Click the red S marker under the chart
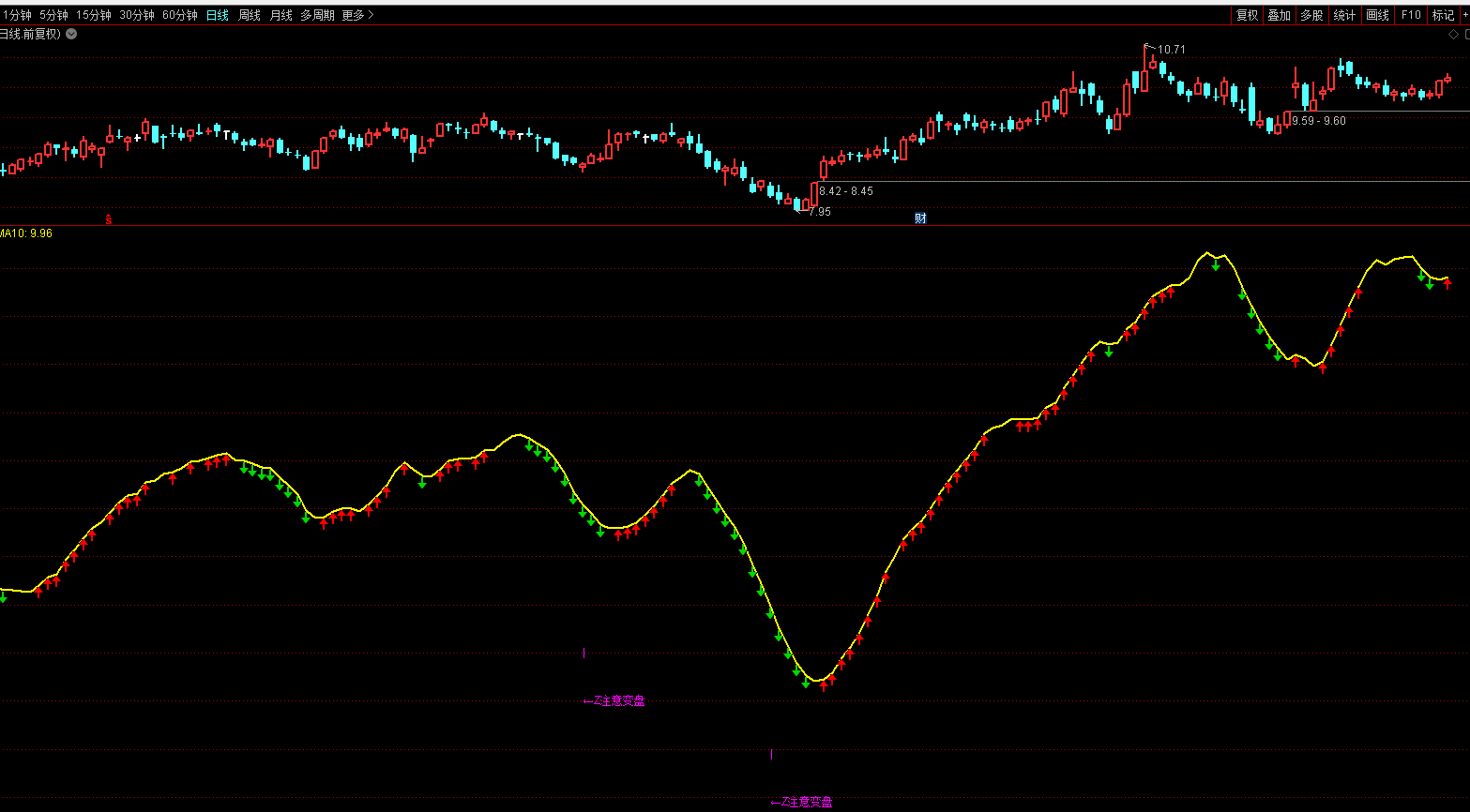 tap(109, 219)
